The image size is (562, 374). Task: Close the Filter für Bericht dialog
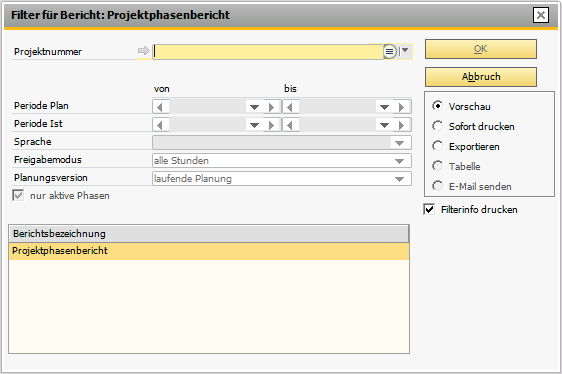[x=541, y=15]
